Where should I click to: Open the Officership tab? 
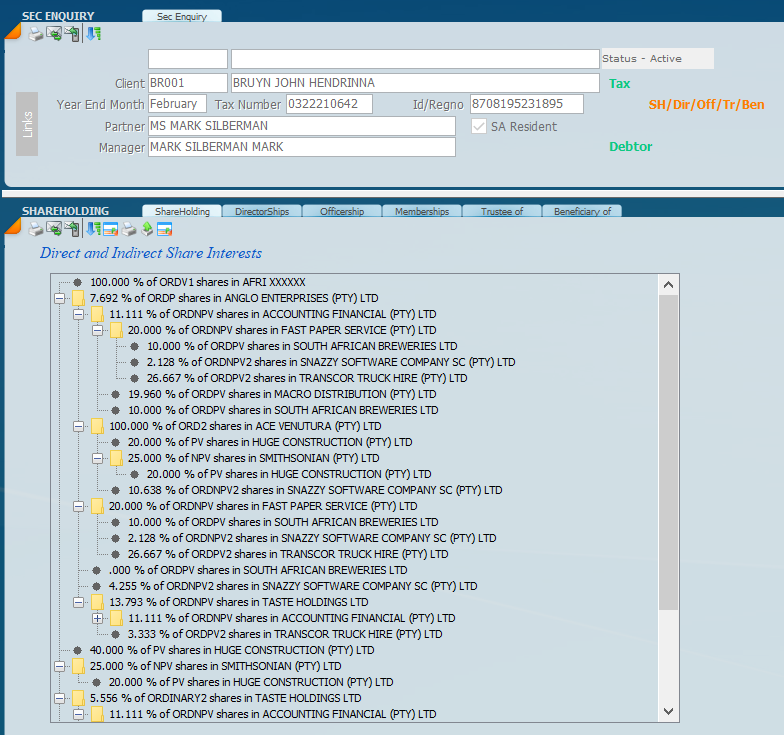tap(341, 211)
